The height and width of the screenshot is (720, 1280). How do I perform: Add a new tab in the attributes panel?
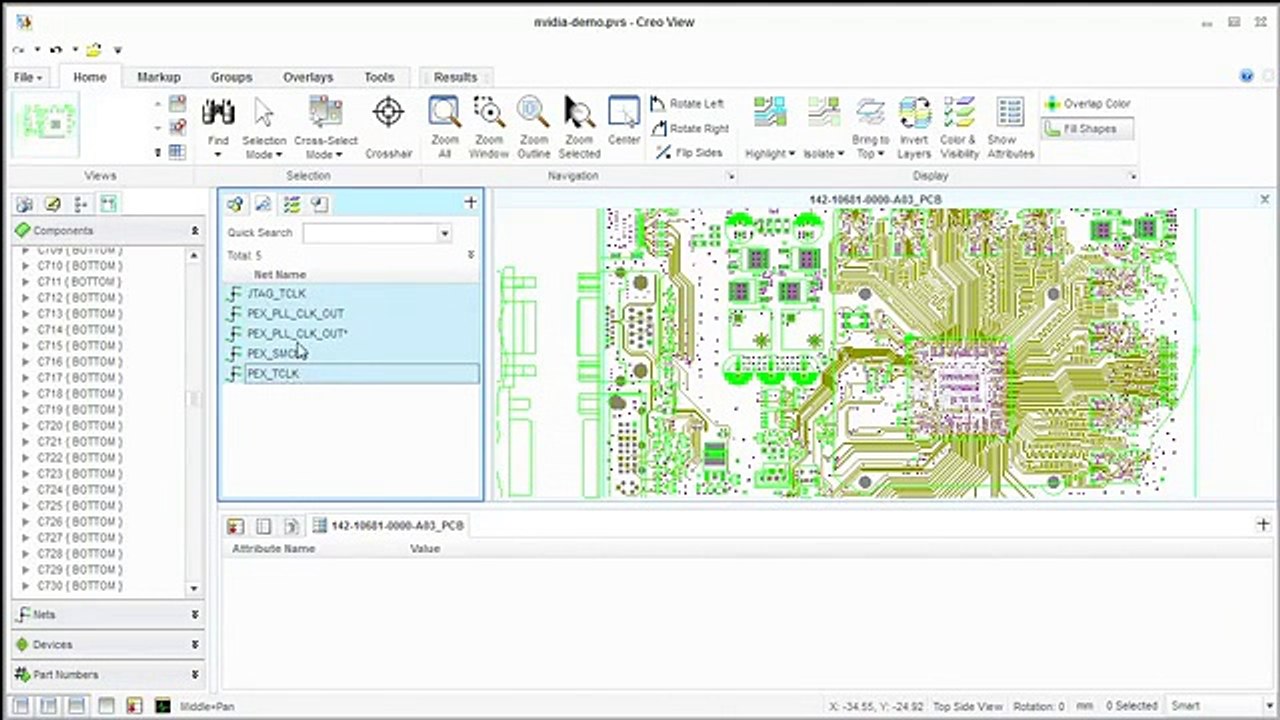[x=1263, y=524]
